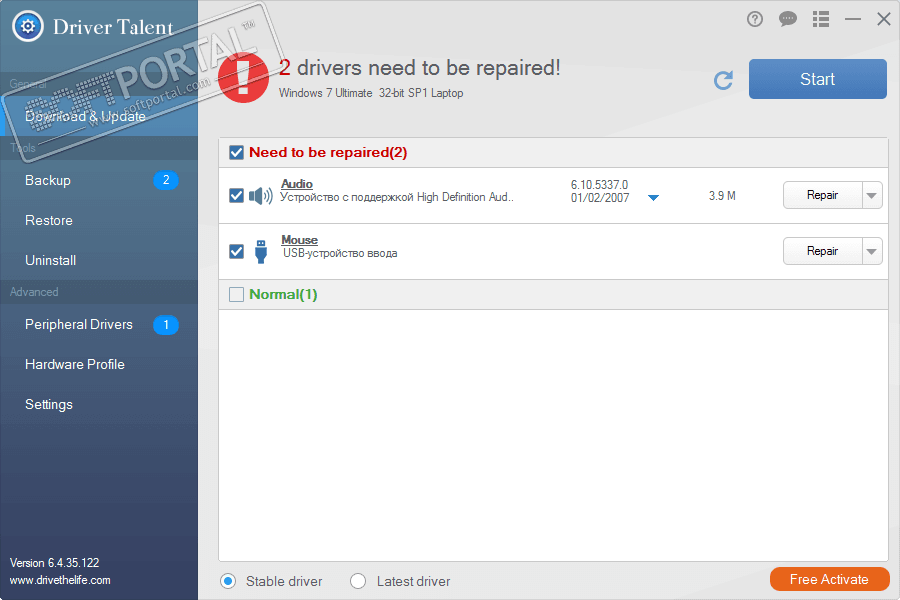Click the version 6.10.5337.0 text
The width and height of the screenshot is (900, 600).
[599, 184]
